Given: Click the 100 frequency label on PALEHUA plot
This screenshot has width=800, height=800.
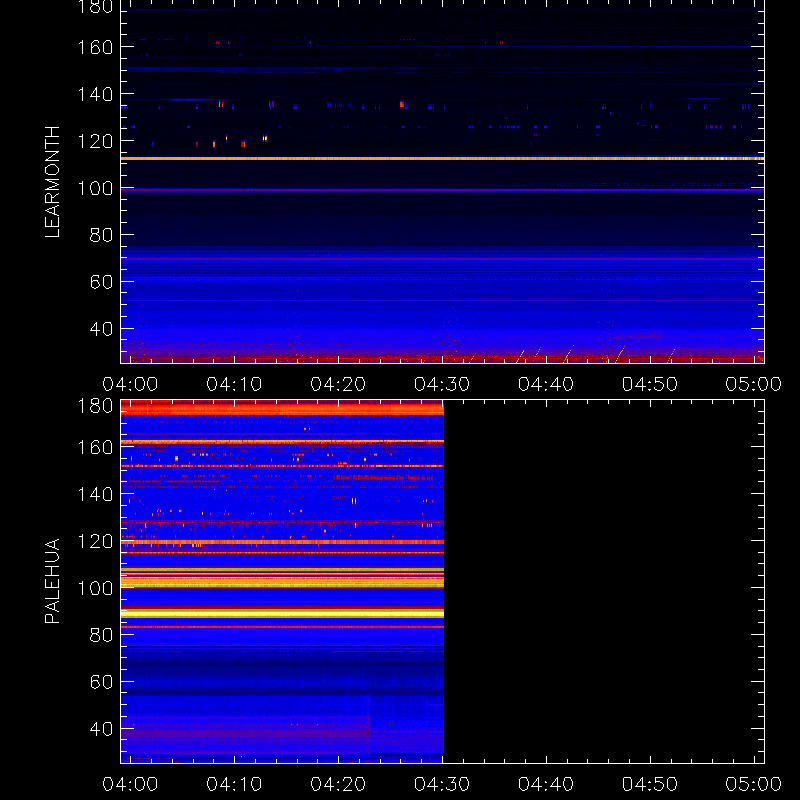Looking at the screenshot, I should [x=95, y=588].
